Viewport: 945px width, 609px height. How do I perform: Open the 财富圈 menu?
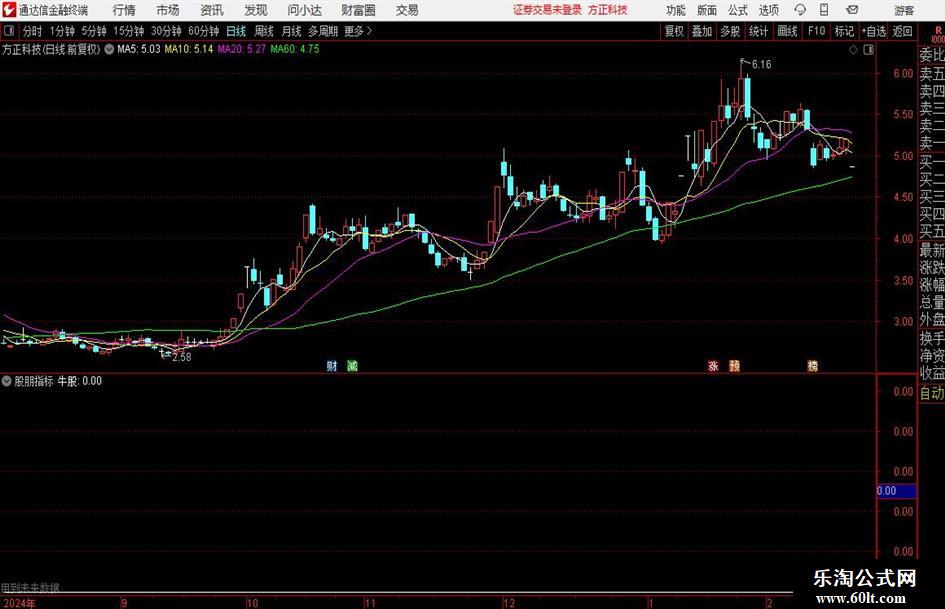click(358, 10)
